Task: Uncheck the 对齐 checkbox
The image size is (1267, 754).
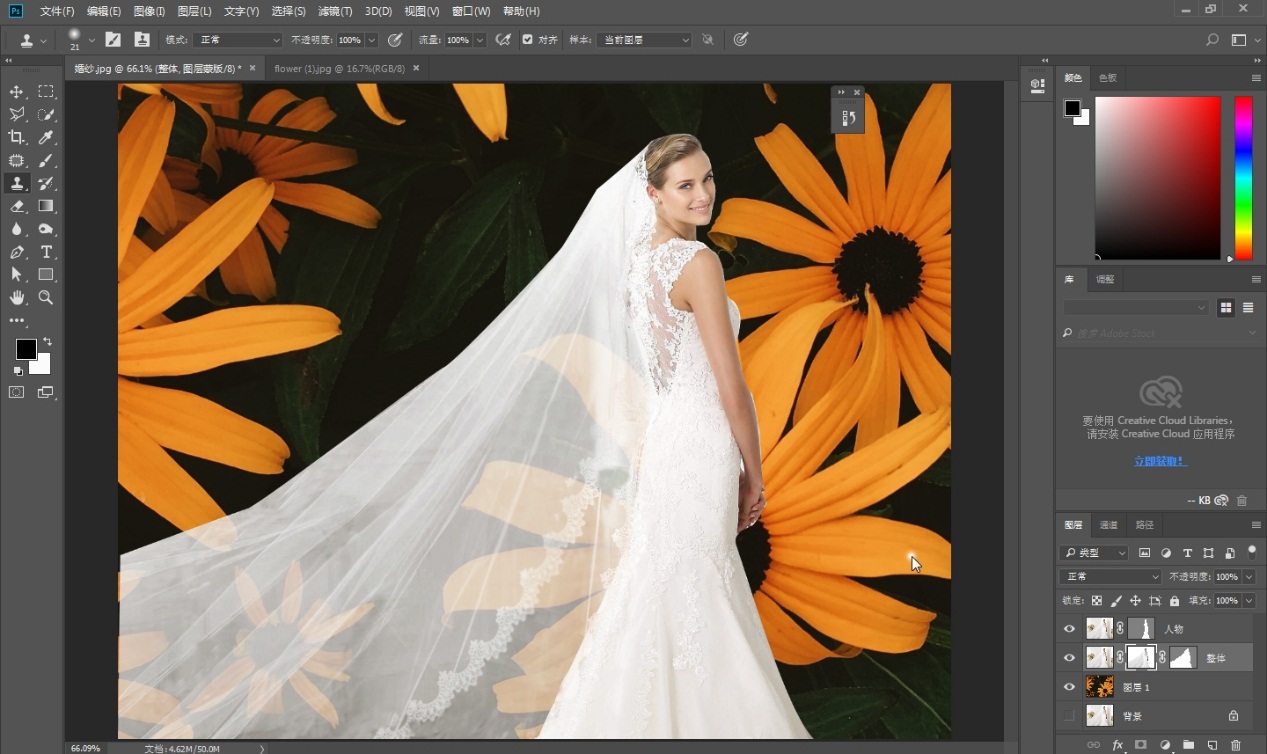Action: (x=528, y=40)
